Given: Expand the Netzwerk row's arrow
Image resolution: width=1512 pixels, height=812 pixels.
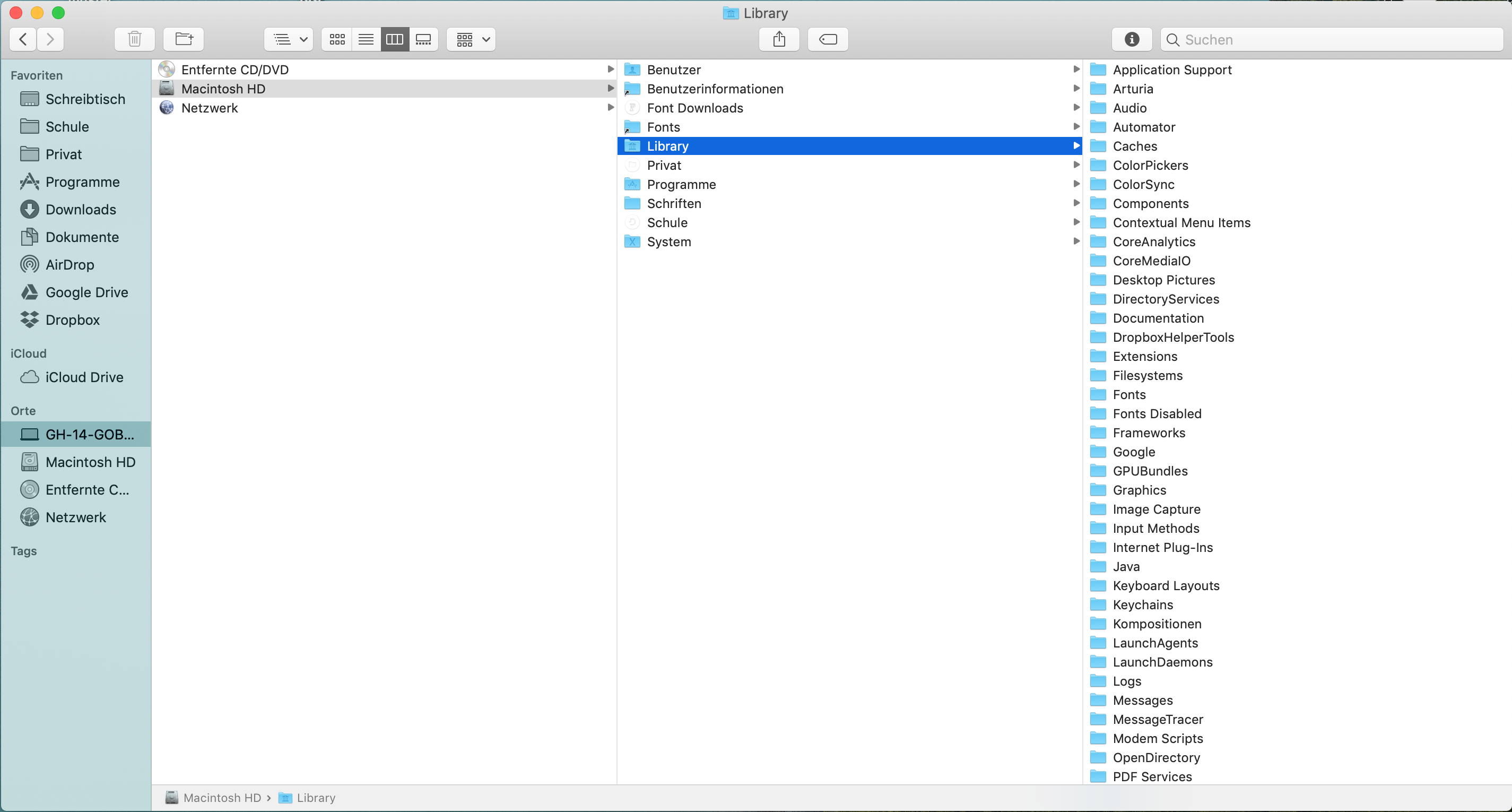Looking at the screenshot, I should point(611,107).
